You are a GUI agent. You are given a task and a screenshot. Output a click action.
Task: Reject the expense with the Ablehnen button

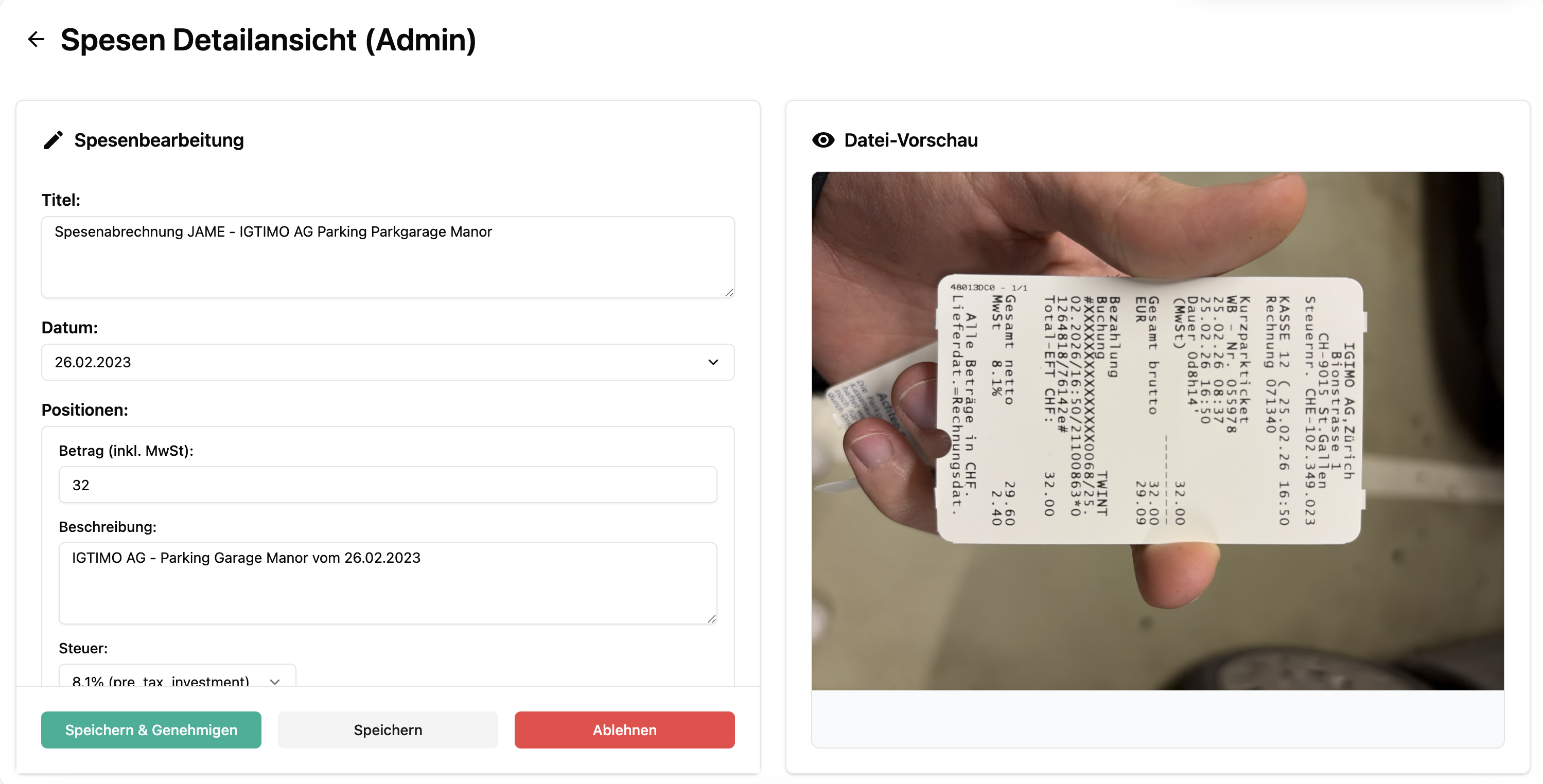pos(624,729)
